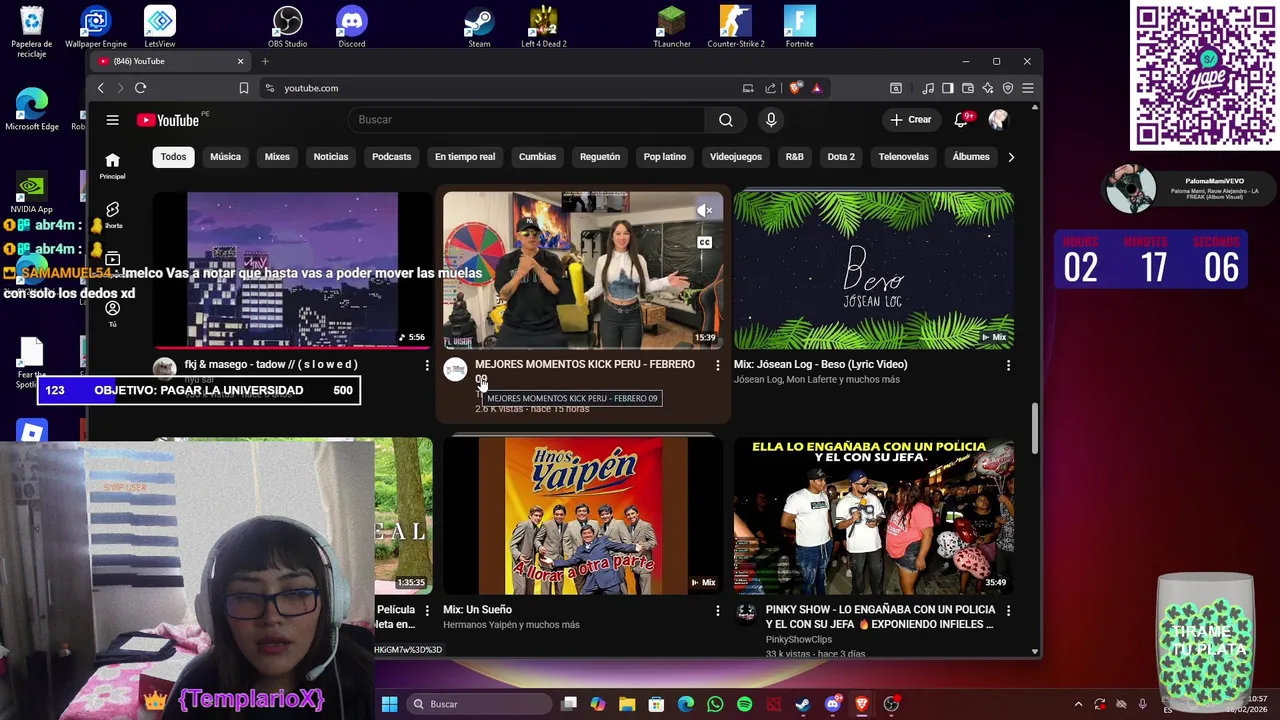This screenshot has height=720, width=1280.
Task: Open Brave VPN shield icon
Action: tap(1008, 88)
